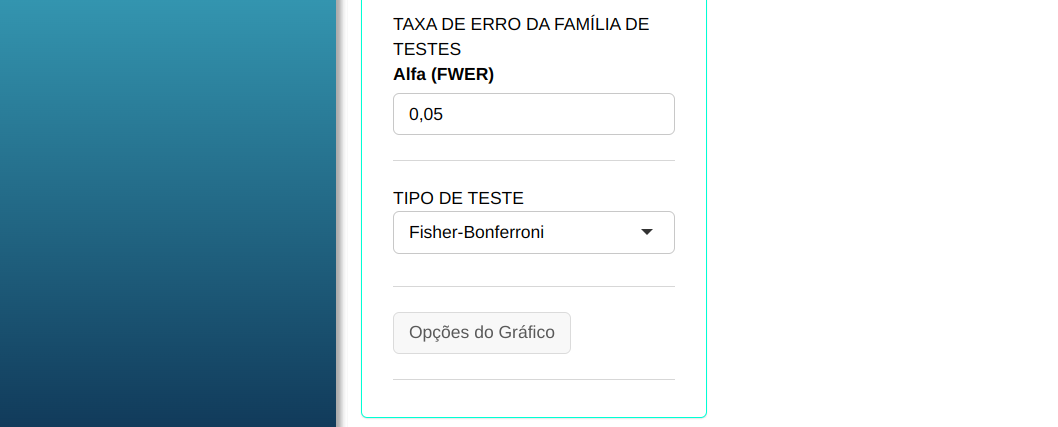
Task: Select the Fisher-Bonferroni text in the combo box
Action: 476,233
